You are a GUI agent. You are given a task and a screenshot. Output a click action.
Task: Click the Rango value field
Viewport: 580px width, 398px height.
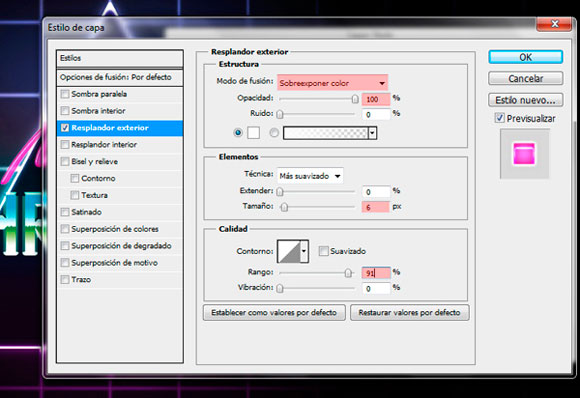(376, 273)
